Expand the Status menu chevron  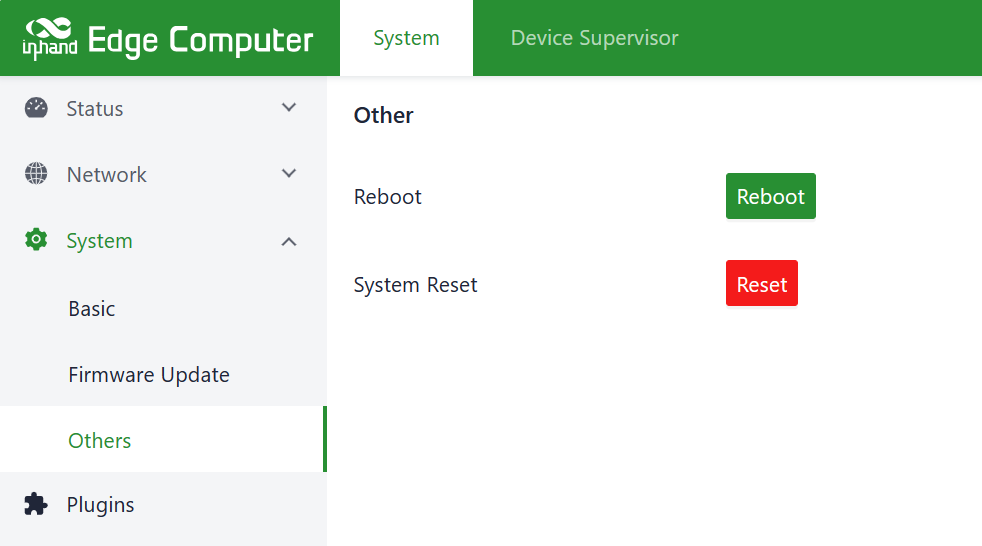(289, 108)
